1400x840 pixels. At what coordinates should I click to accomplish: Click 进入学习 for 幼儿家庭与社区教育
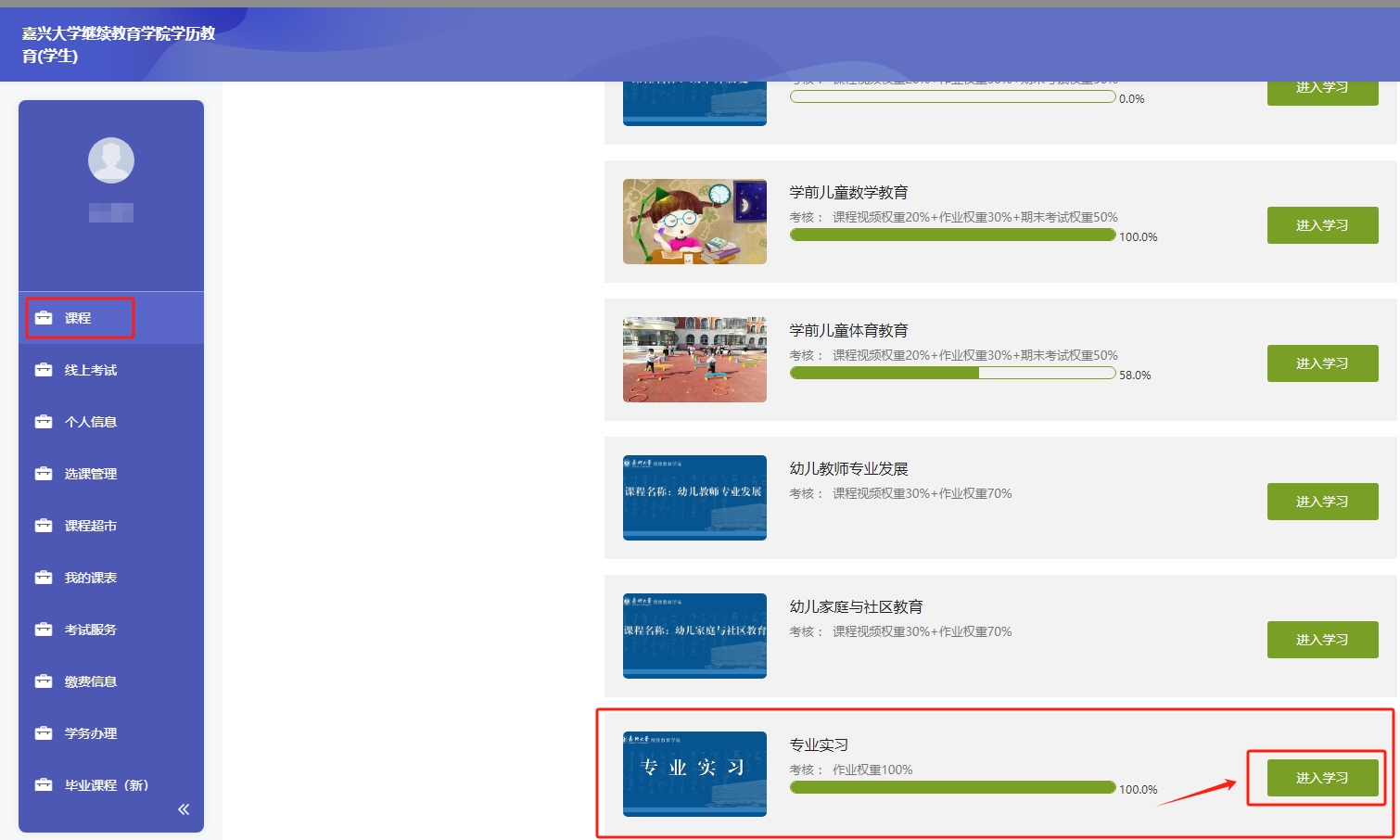(x=1322, y=640)
